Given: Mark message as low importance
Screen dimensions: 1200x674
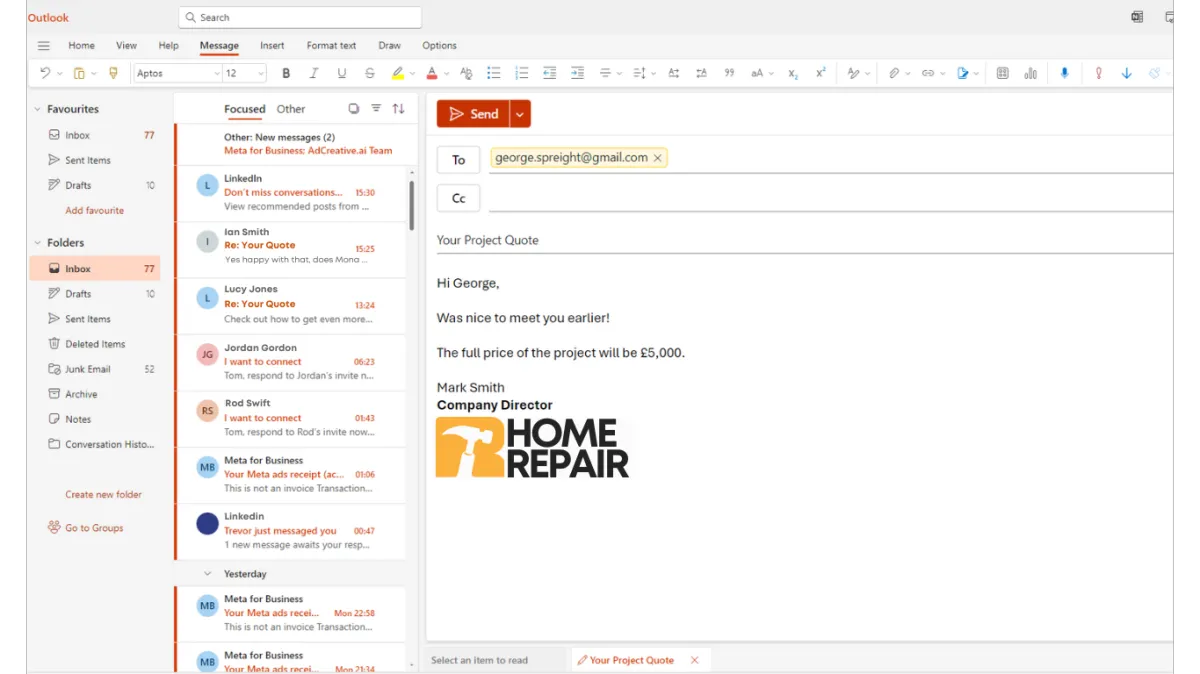Looking at the screenshot, I should tap(1127, 73).
